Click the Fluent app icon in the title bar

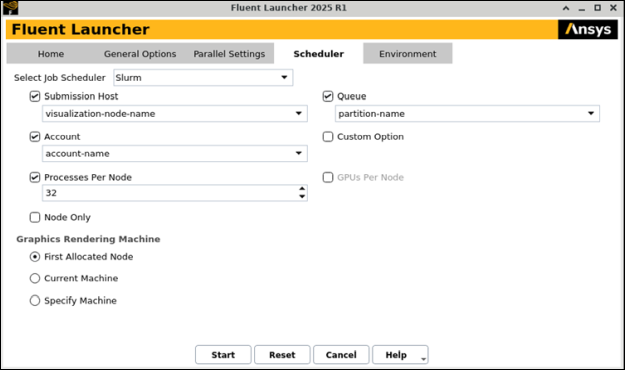[10, 8]
